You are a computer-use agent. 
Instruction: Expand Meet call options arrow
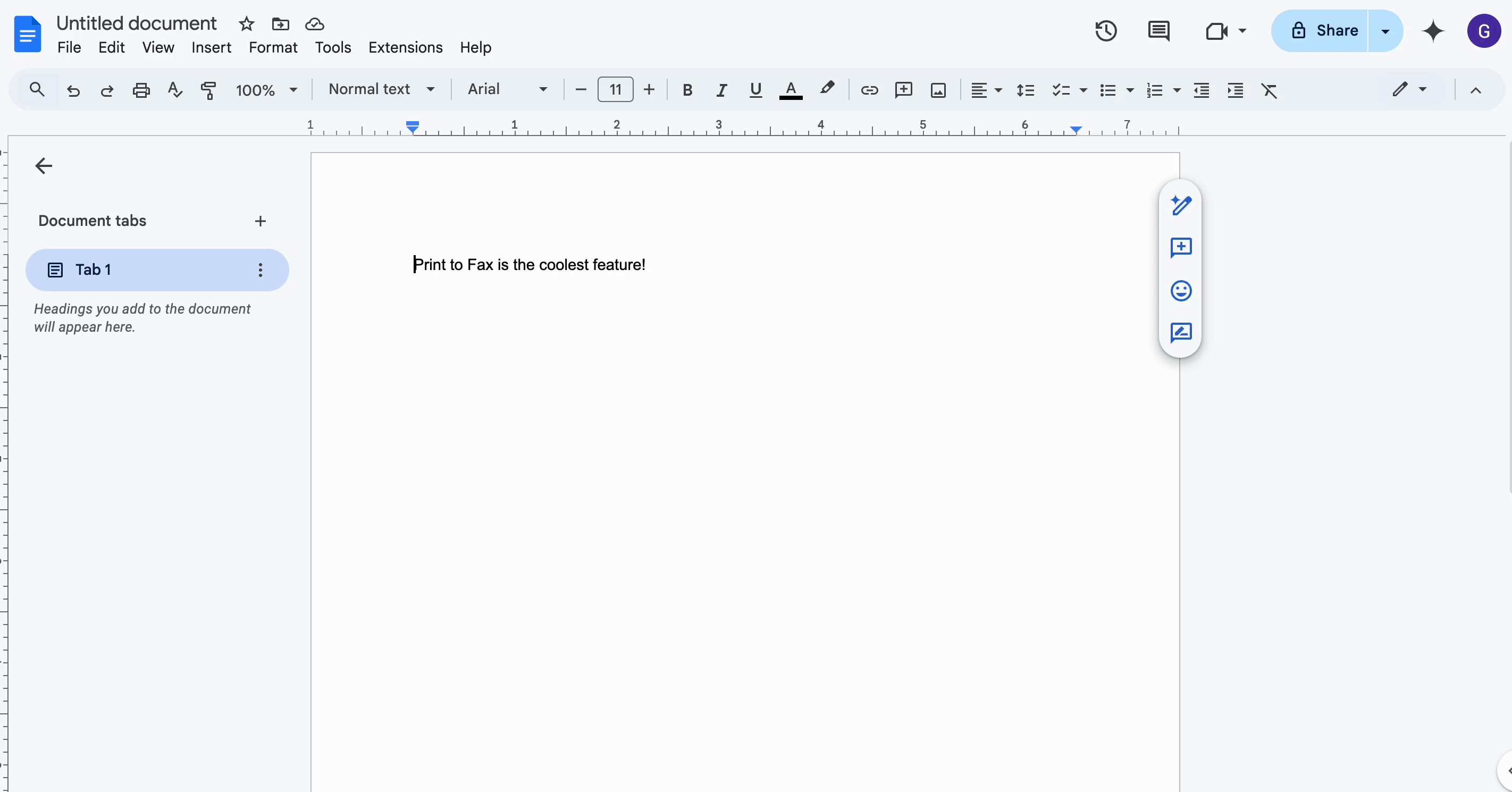[1242, 30]
